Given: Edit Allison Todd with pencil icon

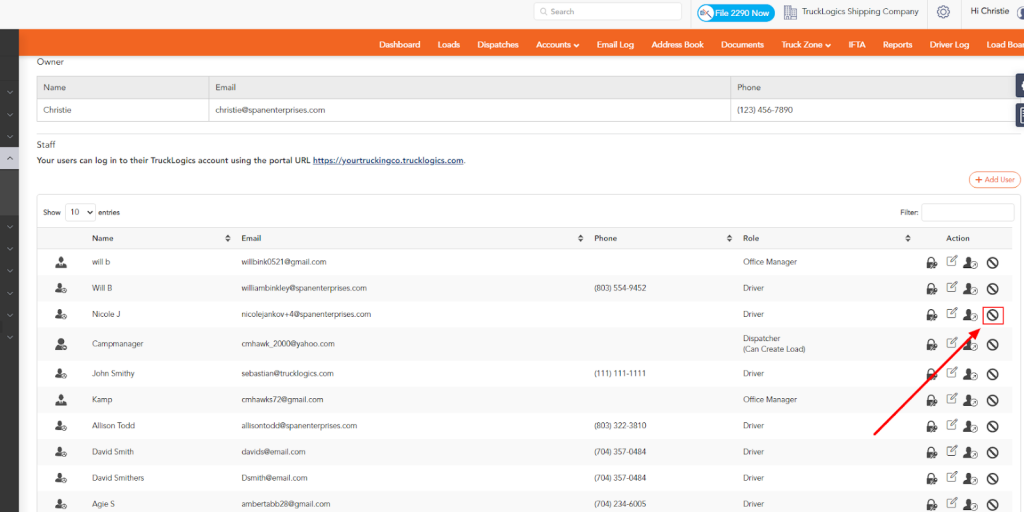Looking at the screenshot, I should pyautogui.click(x=952, y=424).
